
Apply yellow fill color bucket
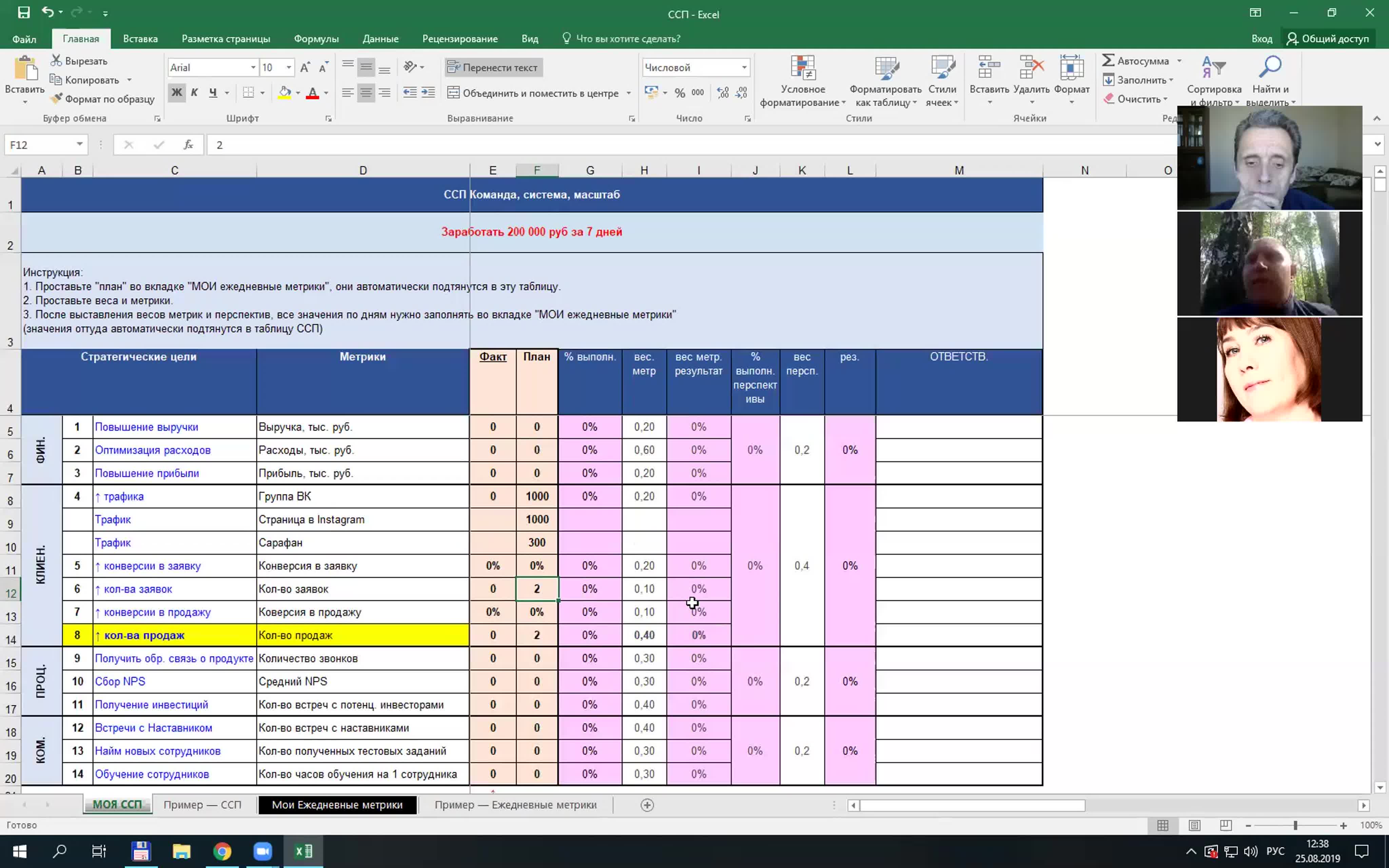pos(284,93)
